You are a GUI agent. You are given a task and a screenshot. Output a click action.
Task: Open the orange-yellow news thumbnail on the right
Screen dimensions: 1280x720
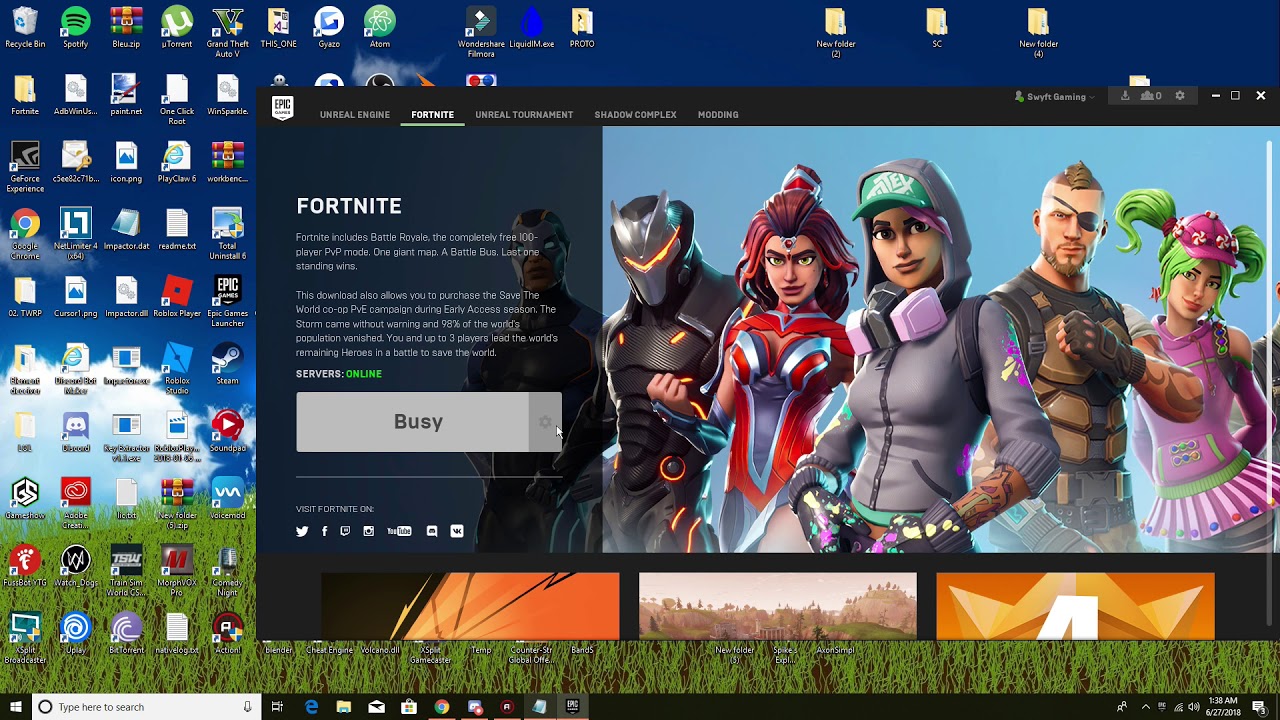[x=1075, y=606]
